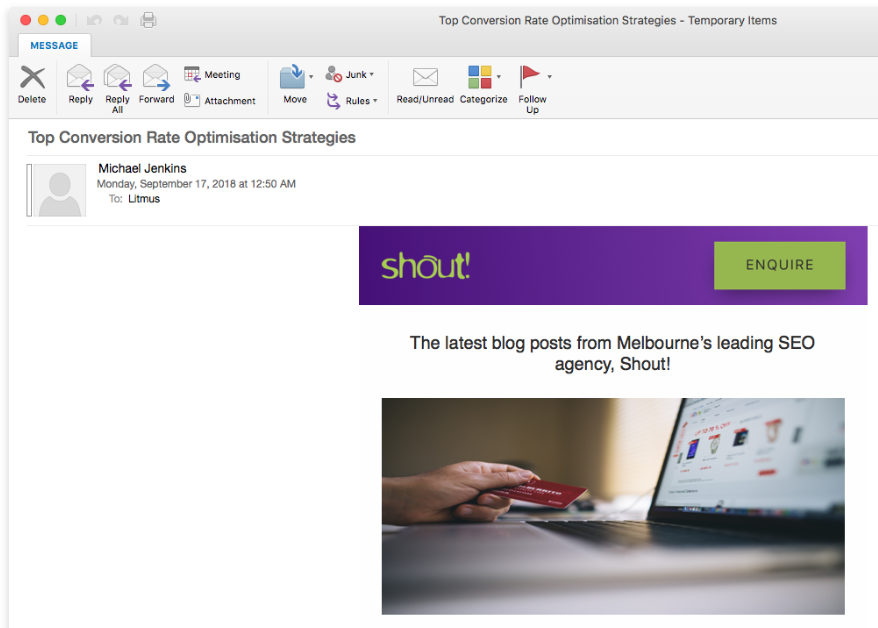Create a Meeting from this email
Image resolution: width=878 pixels, height=628 pixels.
click(212, 74)
